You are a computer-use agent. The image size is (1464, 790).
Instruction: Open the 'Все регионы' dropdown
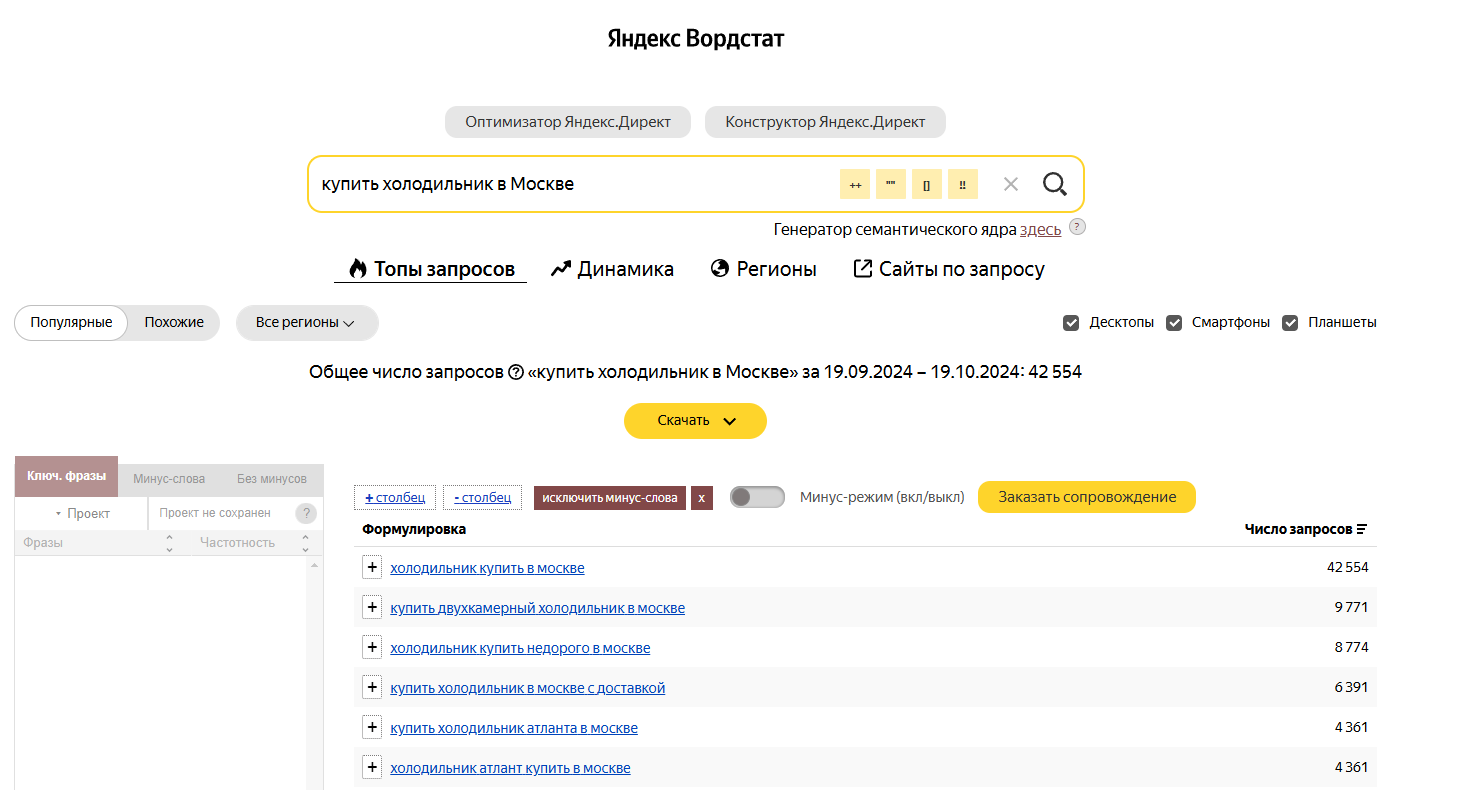coord(307,323)
